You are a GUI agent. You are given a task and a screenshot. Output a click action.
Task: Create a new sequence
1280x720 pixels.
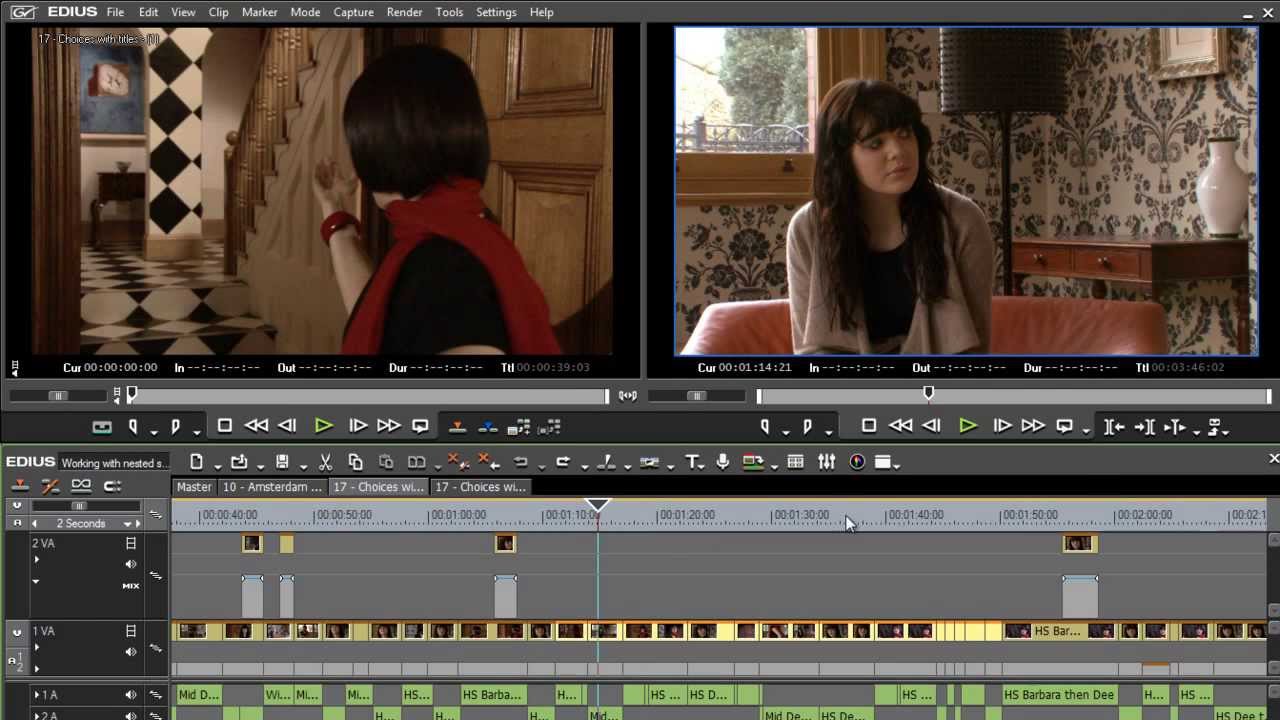[x=196, y=462]
